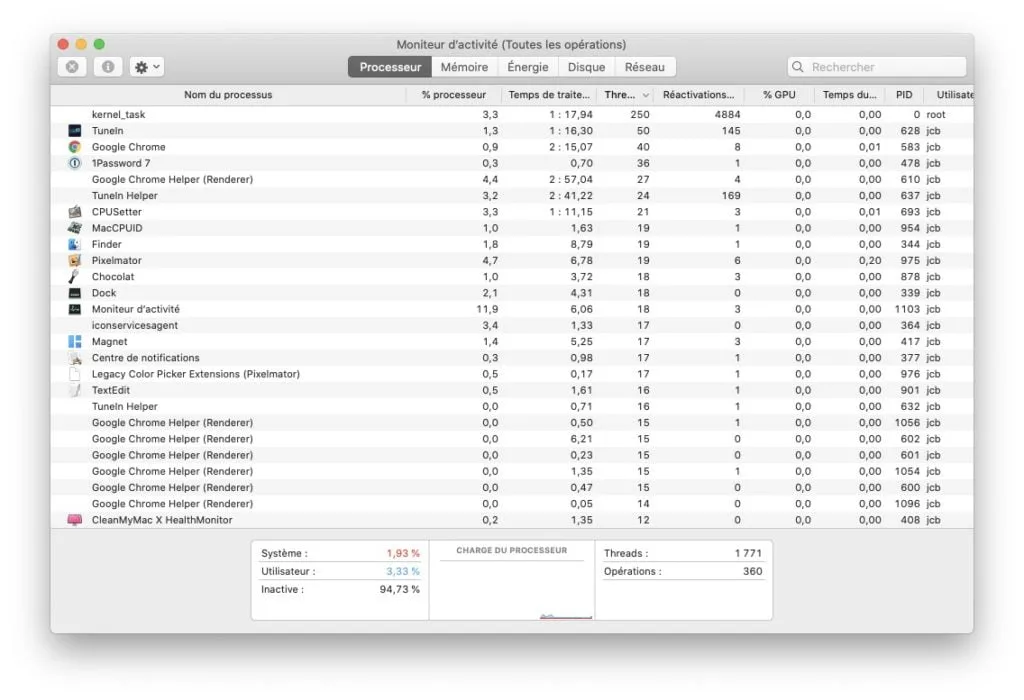Select the TuneIn Helper row with PID 632
The height and width of the screenshot is (700, 1024).
(512, 406)
